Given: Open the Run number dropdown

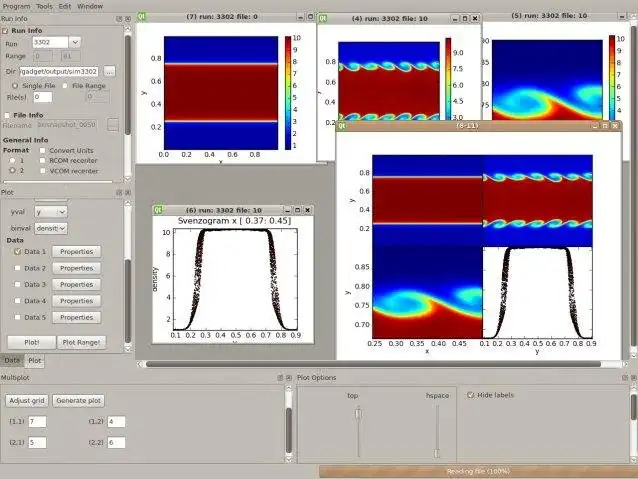Looking at the screenshot, I should coord(75,42).
